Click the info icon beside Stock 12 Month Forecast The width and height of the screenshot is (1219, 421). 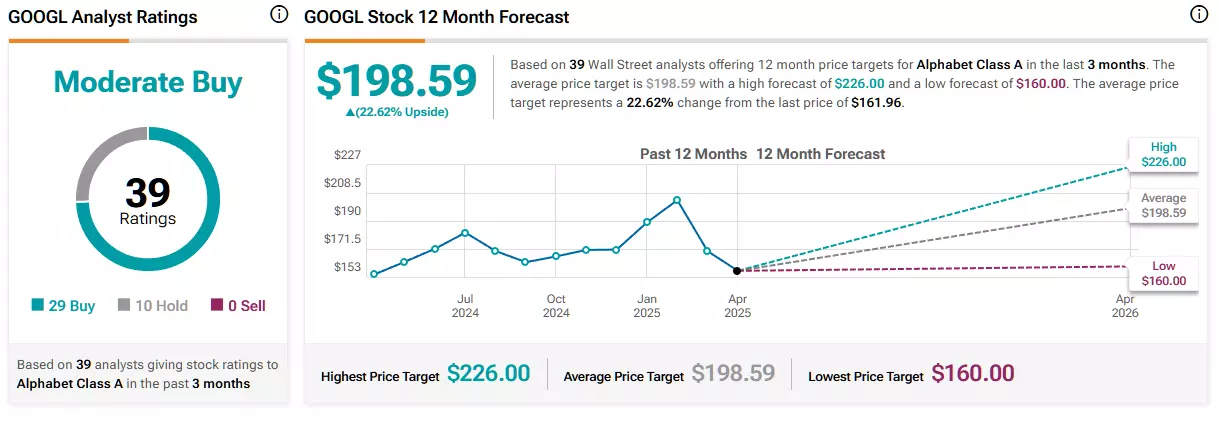[x=1199, y=15]
